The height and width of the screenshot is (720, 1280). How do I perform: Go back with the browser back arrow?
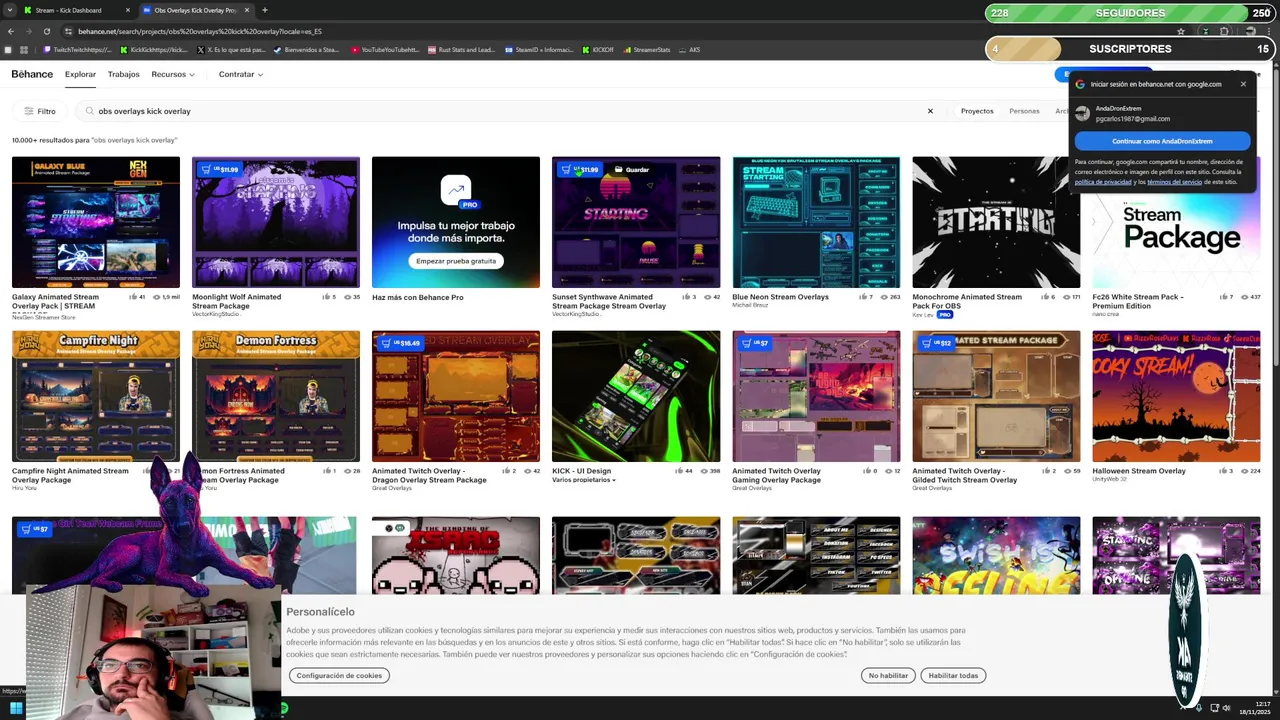[x=12, y=31]
